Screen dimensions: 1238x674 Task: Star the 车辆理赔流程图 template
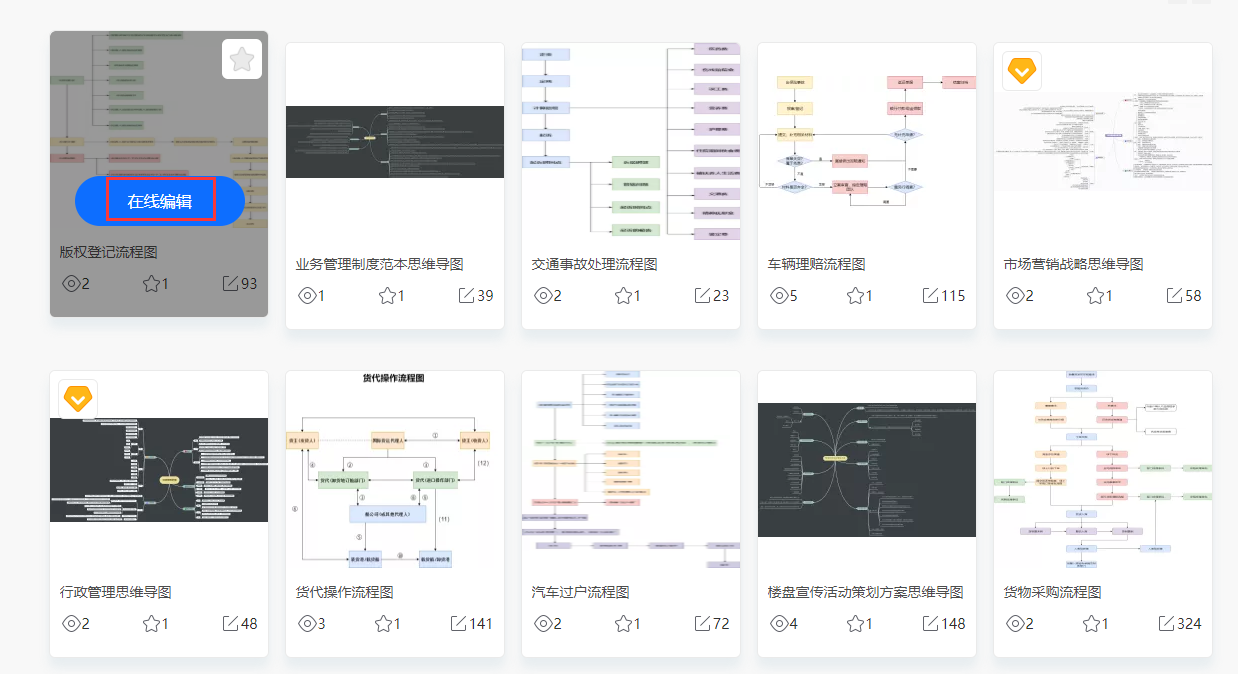(855, 295)
